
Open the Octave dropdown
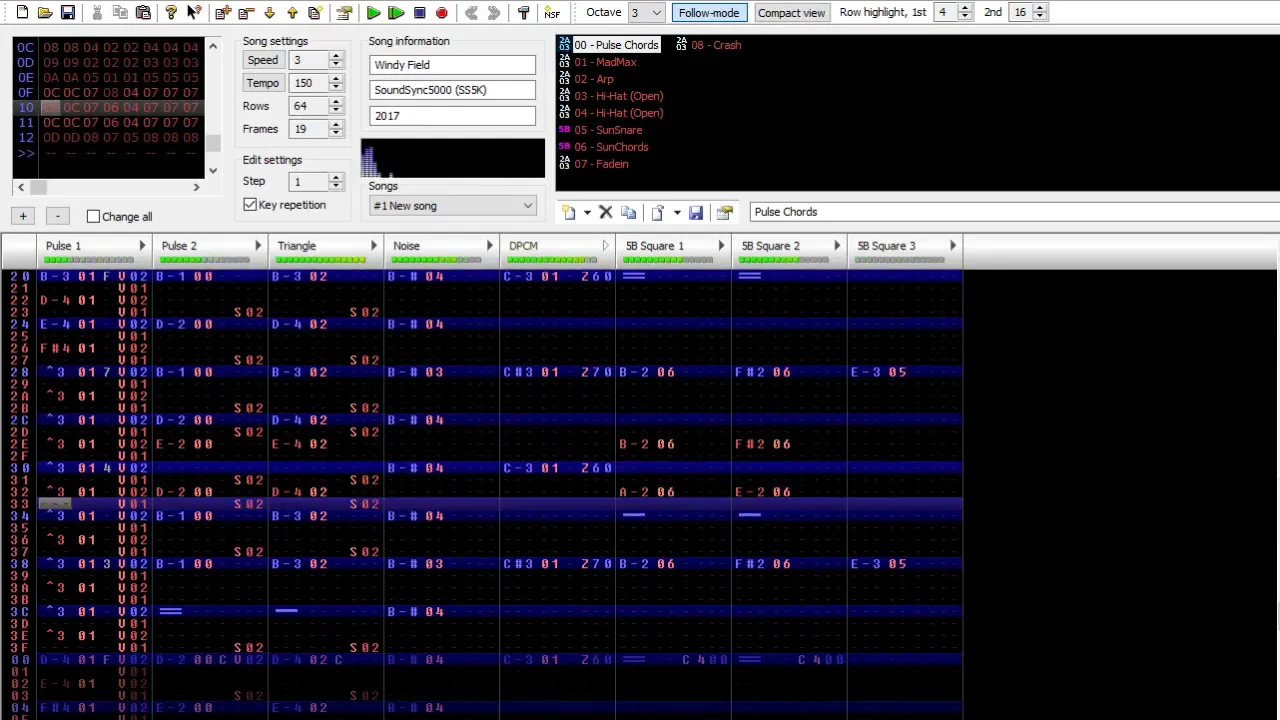click(x=656, y=13)
